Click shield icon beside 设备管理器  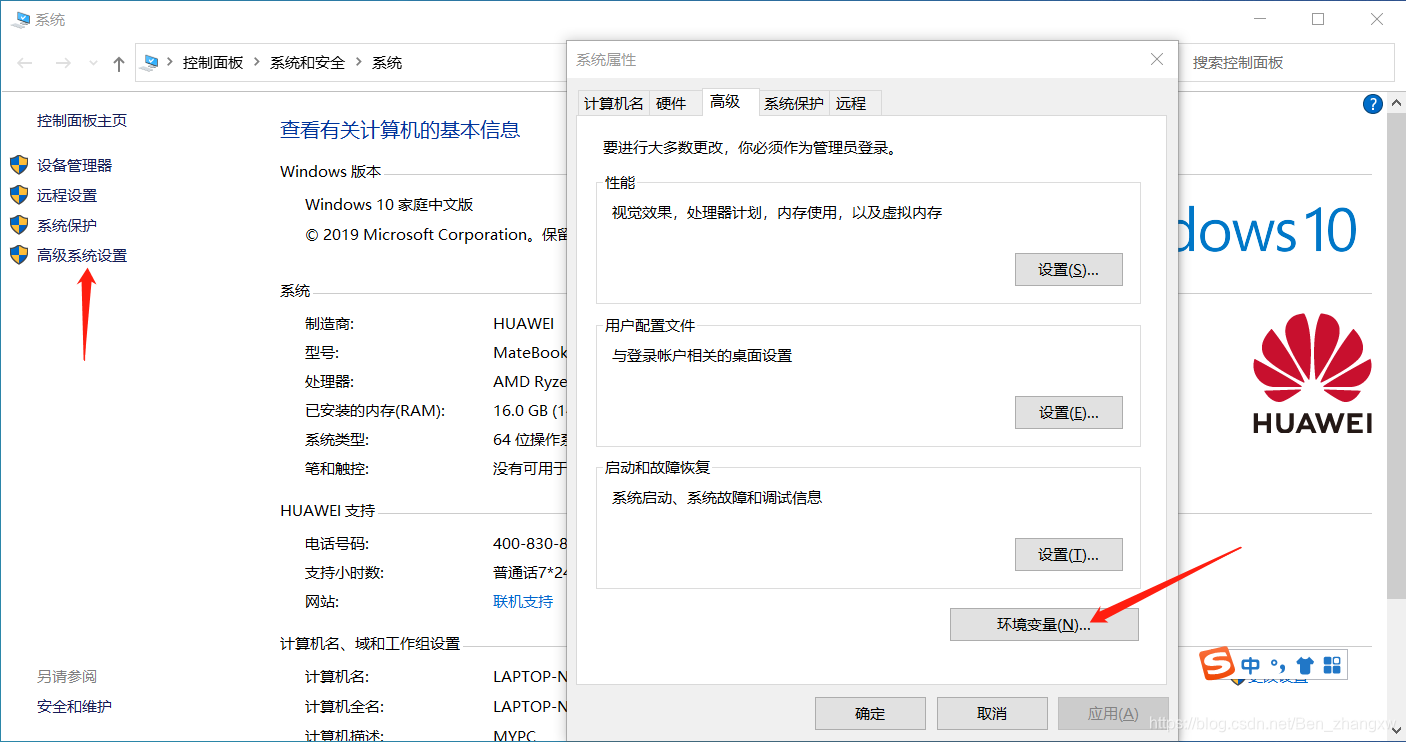pyautogui.click(x=19, y=165)
